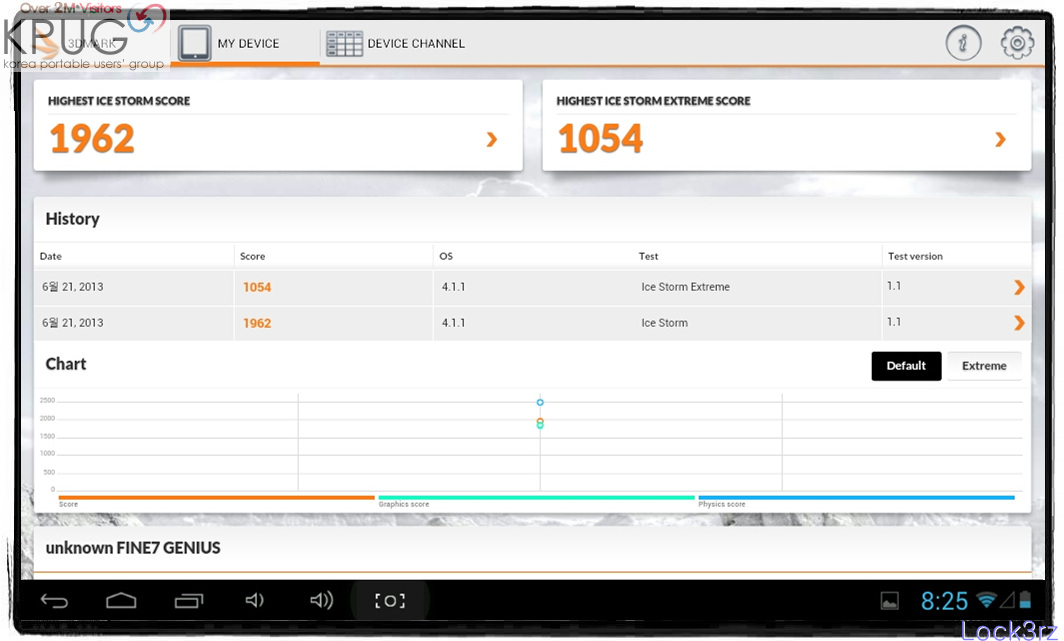Tap the Android back navigation icon
The image size is (1064, 641).
[54, 600]
